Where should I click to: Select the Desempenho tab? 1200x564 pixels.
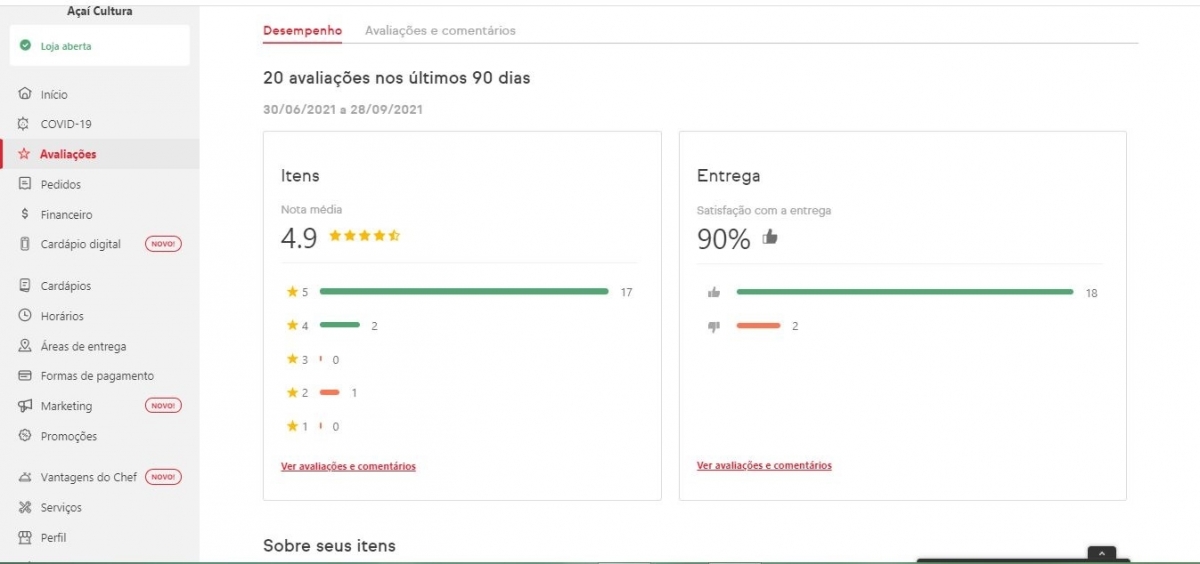(x=302, y=31)
